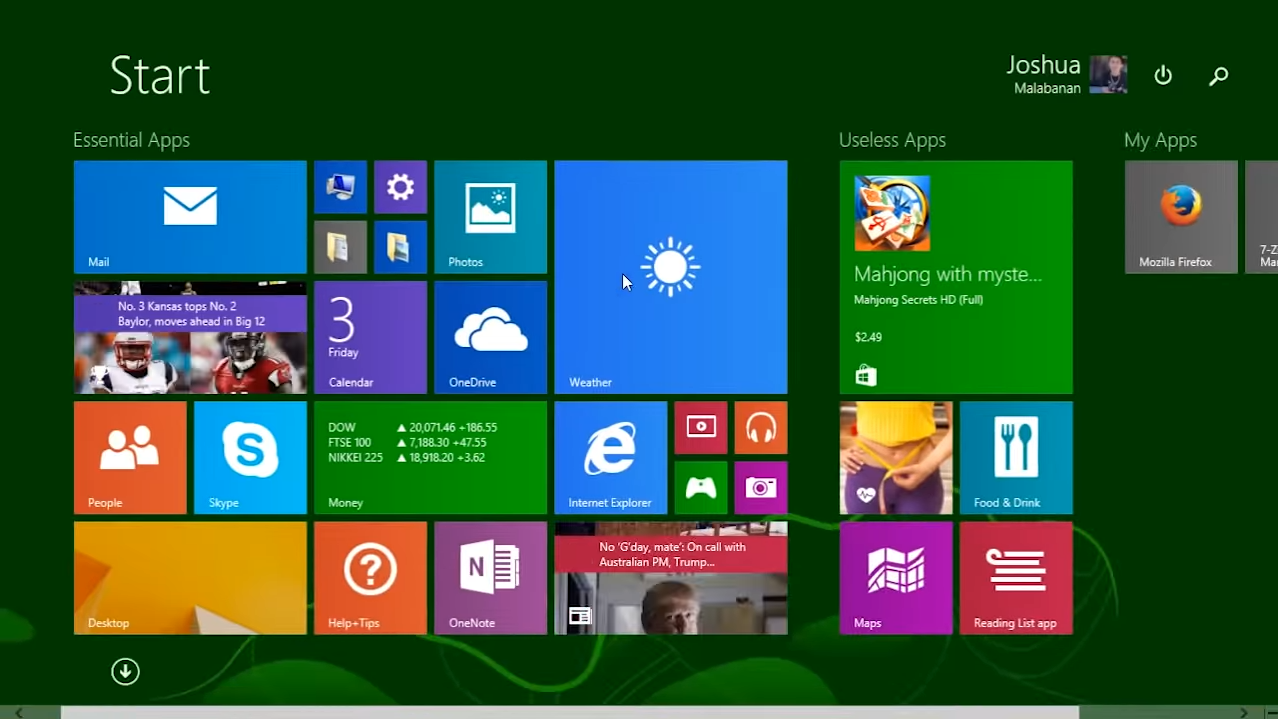Open the OneDrive cloud tile
The height and width of the screenshot is (719, 1278).
490,337
